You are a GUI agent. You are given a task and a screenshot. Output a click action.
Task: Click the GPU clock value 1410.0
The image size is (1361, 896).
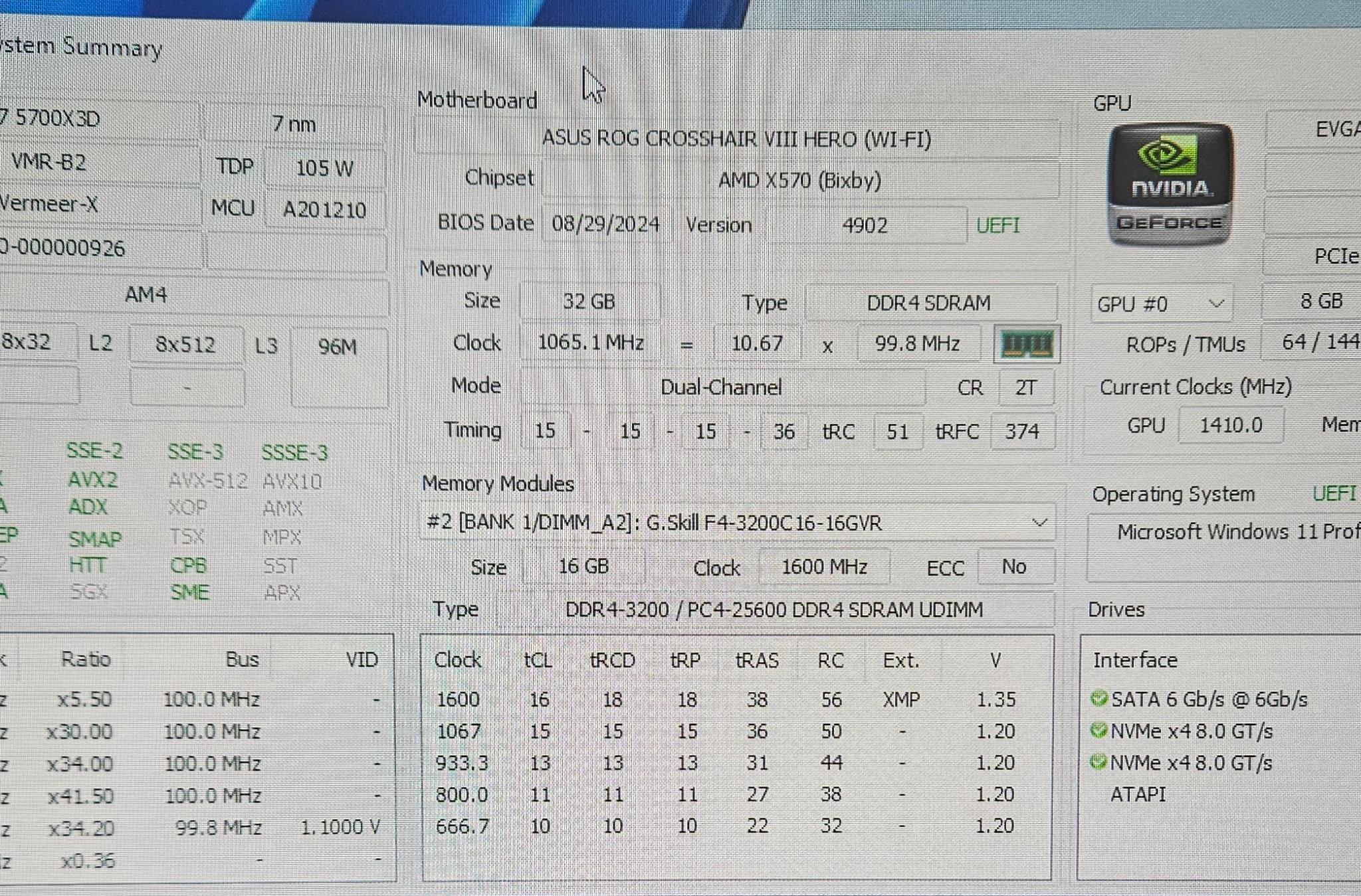coord(1231,425)
